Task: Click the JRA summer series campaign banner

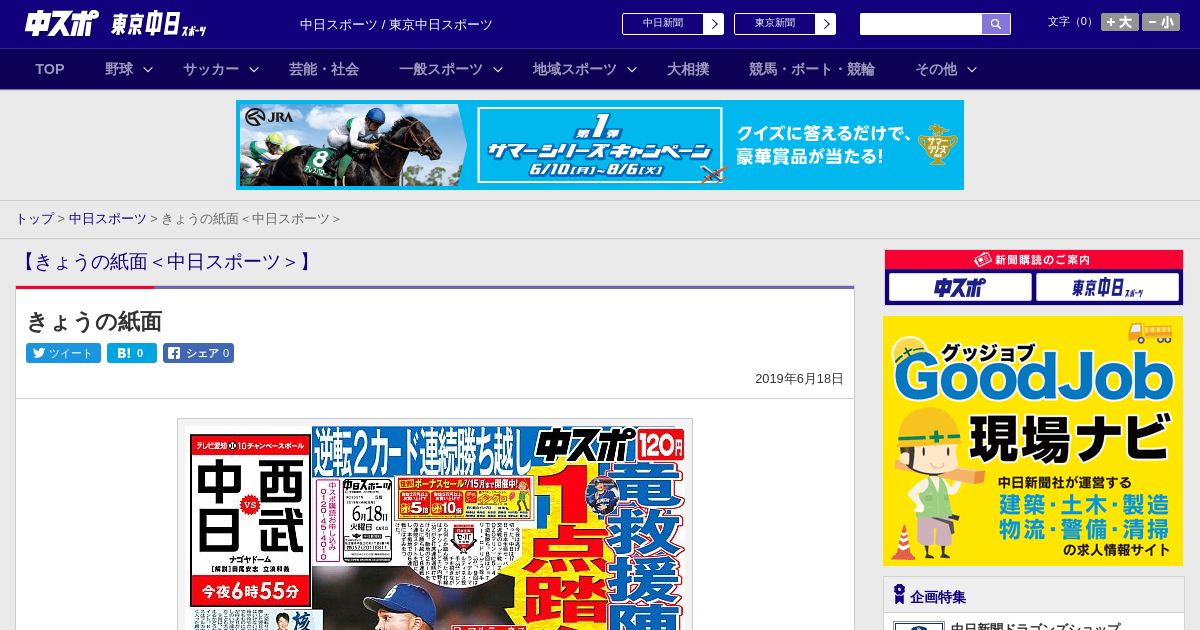Action: [600, 145]
